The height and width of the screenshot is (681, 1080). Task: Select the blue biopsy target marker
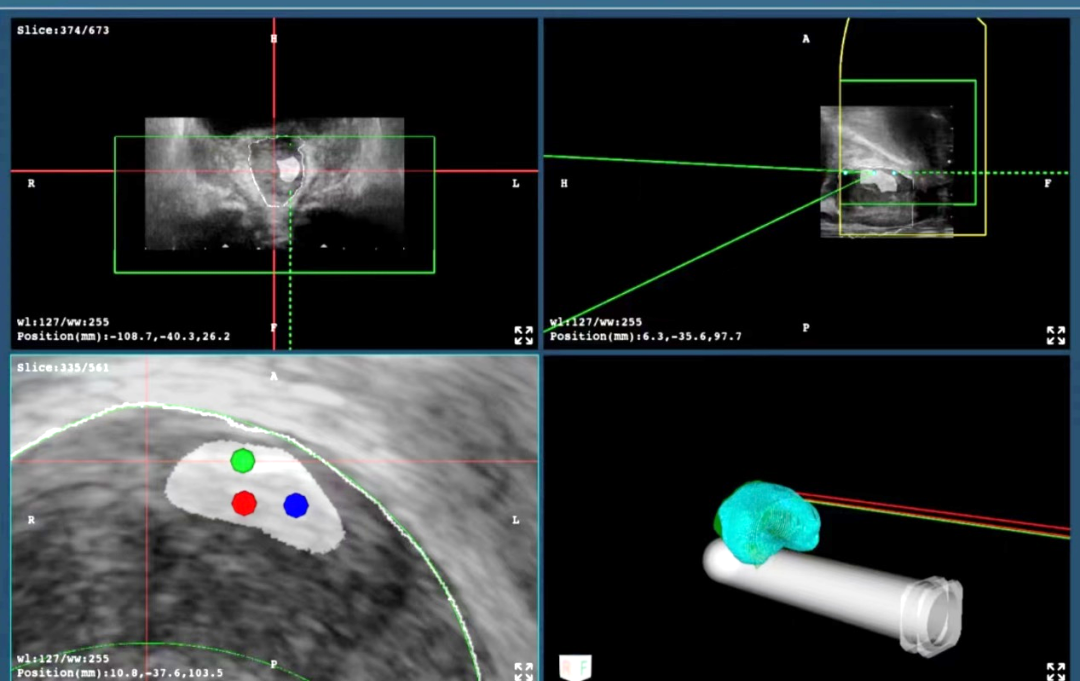click(x=296, y=505)
